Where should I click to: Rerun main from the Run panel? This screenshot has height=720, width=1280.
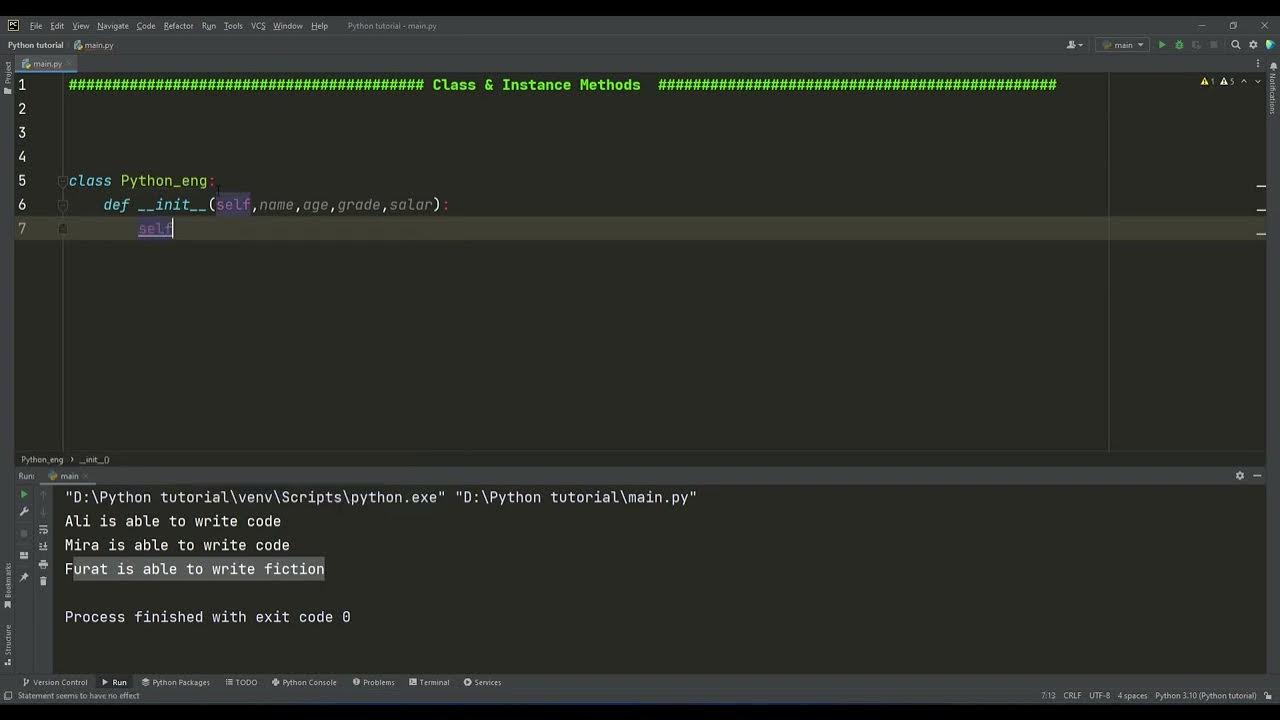24,494
